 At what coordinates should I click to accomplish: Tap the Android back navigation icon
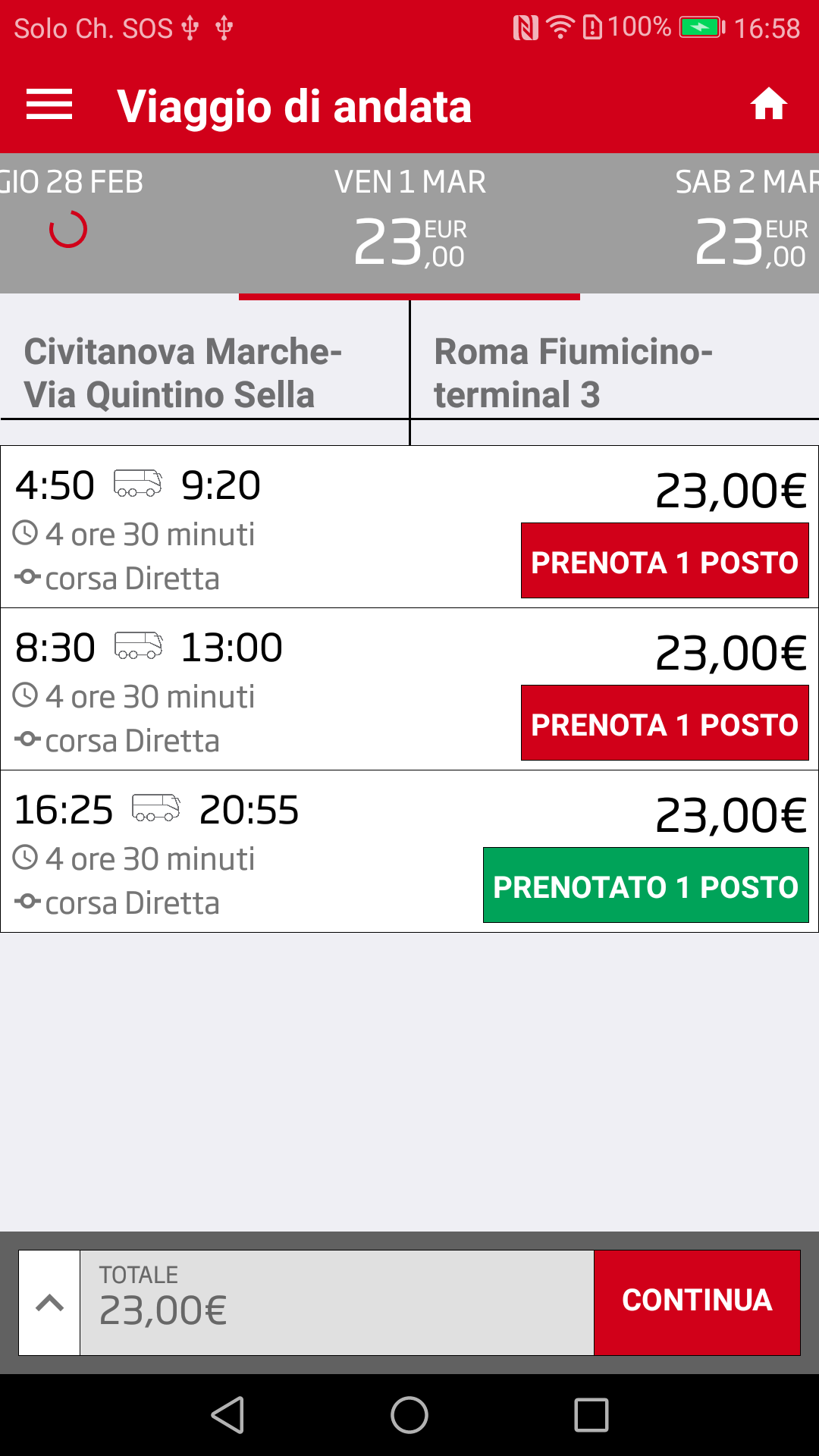[x=227, y=1415]
